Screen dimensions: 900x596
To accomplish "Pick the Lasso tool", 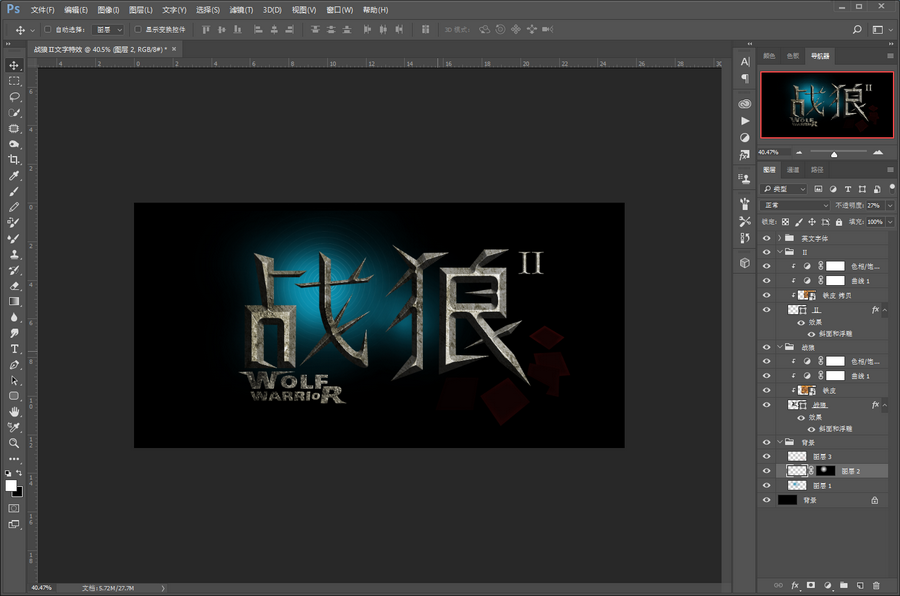I will point(14,97).
